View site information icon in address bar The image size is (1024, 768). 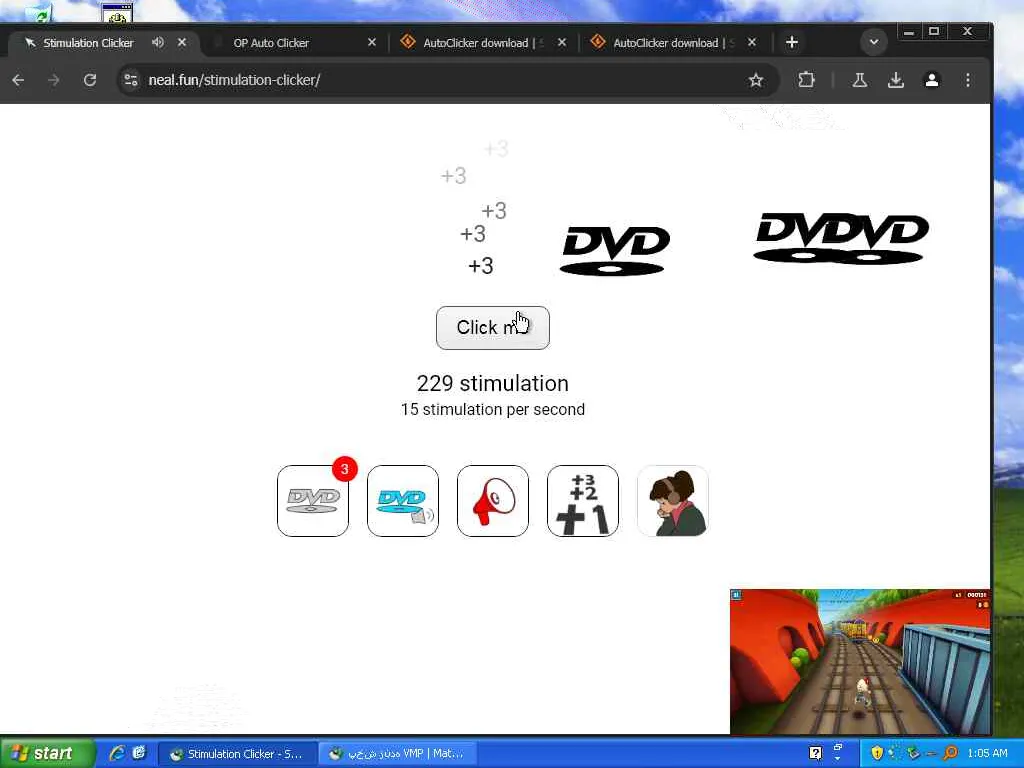(131, 80)
